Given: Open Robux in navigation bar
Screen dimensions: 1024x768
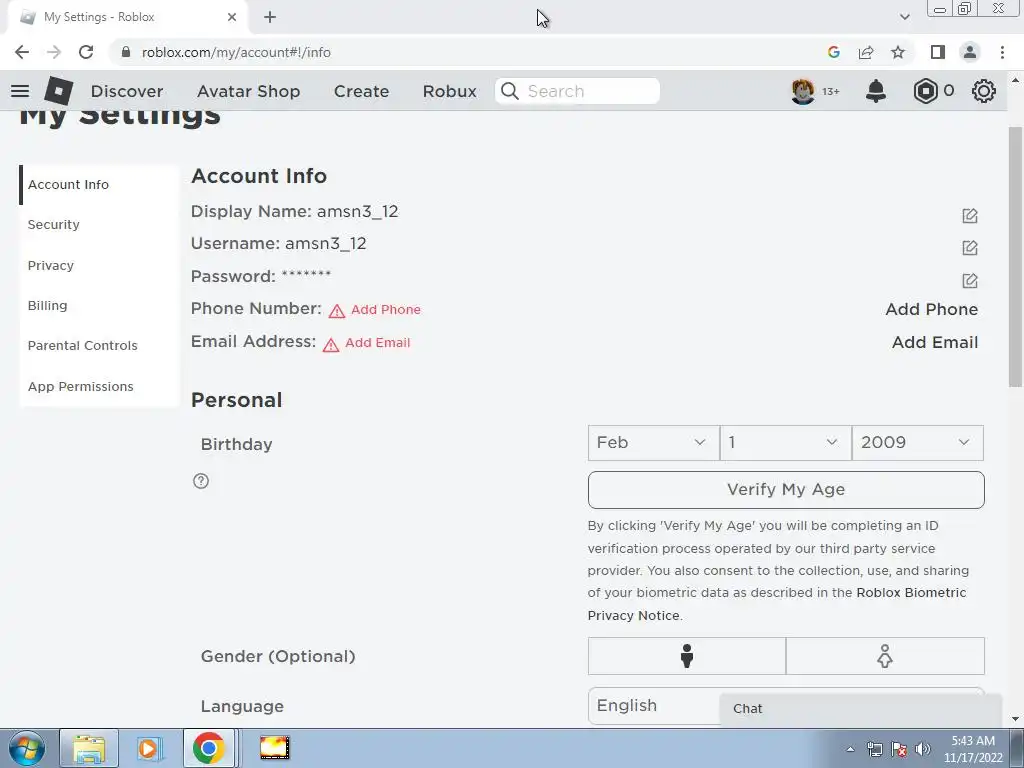Looking at the screenshot, I should click(449, 91).
